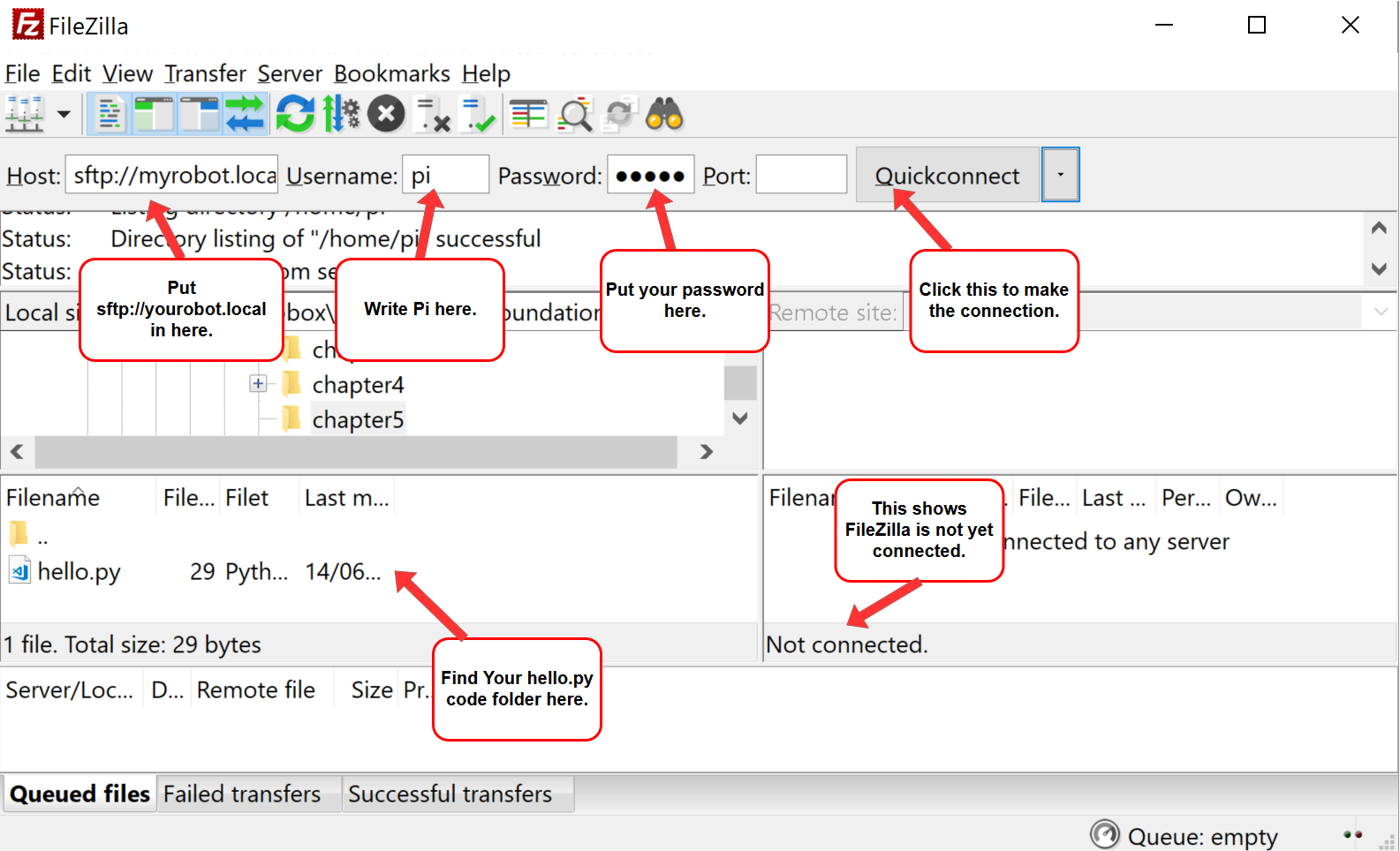Switch to the Queued files tab
This screenshot has height=851, width=1400.
[79, 794]
